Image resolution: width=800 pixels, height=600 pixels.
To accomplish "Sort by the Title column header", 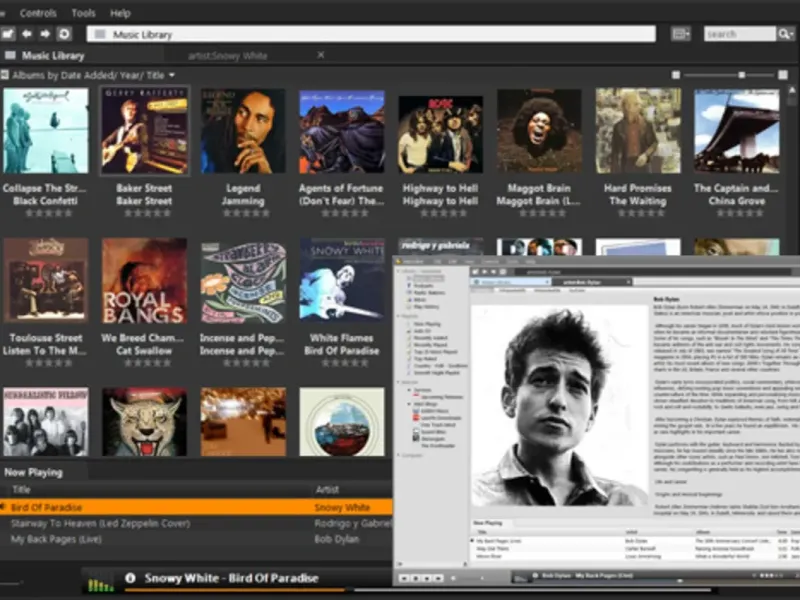I will [x=21, y=490].
